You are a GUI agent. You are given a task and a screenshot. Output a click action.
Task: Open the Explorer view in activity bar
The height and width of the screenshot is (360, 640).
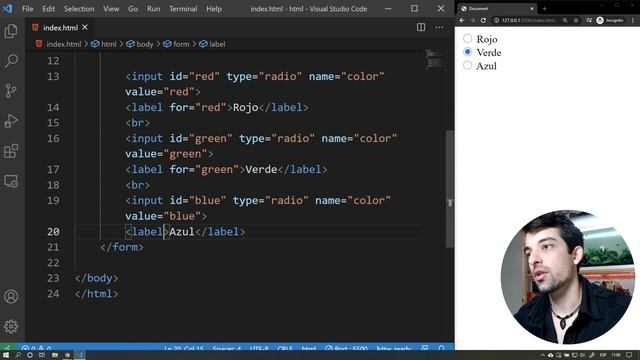11,31
